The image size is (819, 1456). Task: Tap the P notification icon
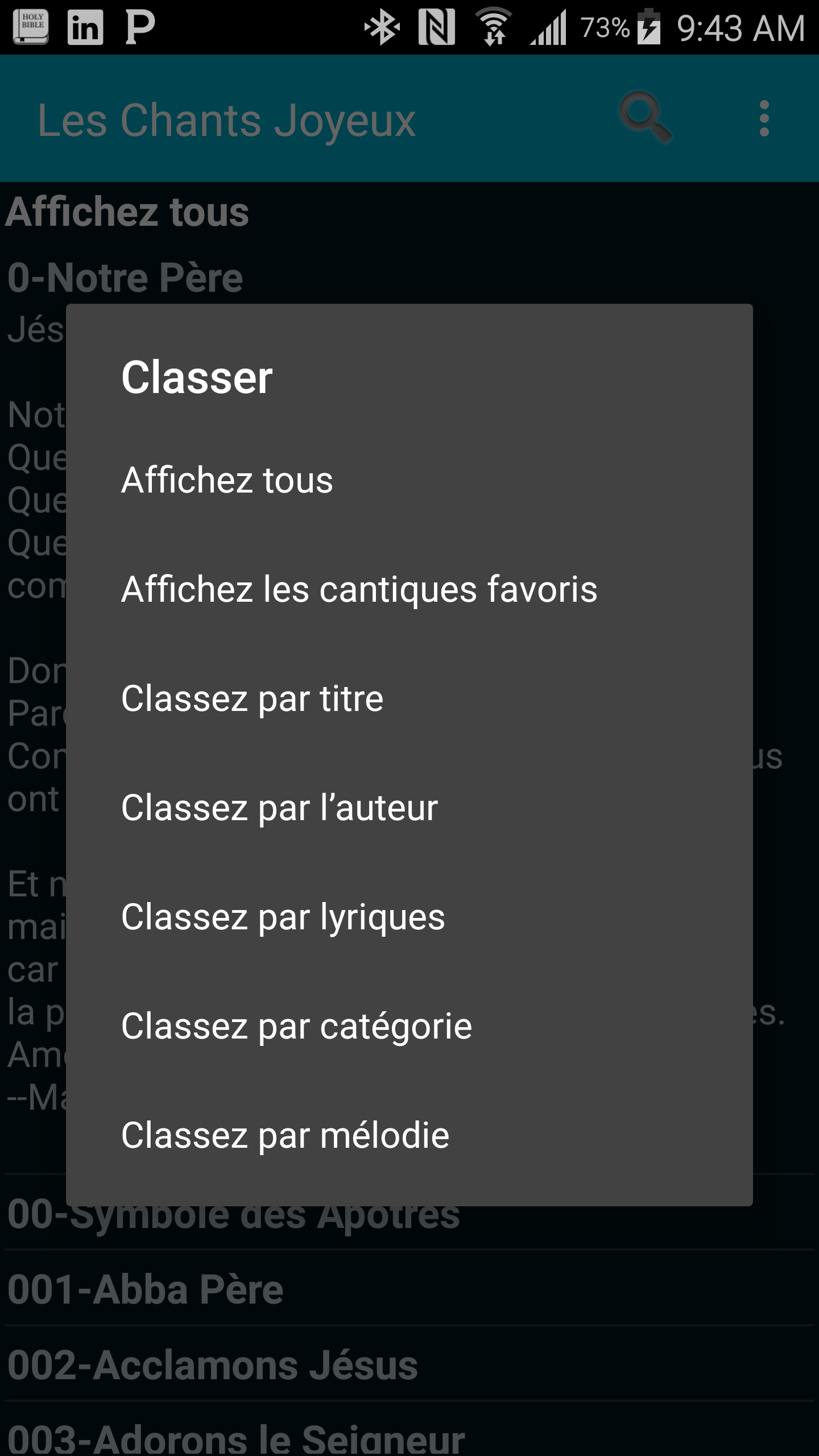pyautogui.click(x=140, y=27)
